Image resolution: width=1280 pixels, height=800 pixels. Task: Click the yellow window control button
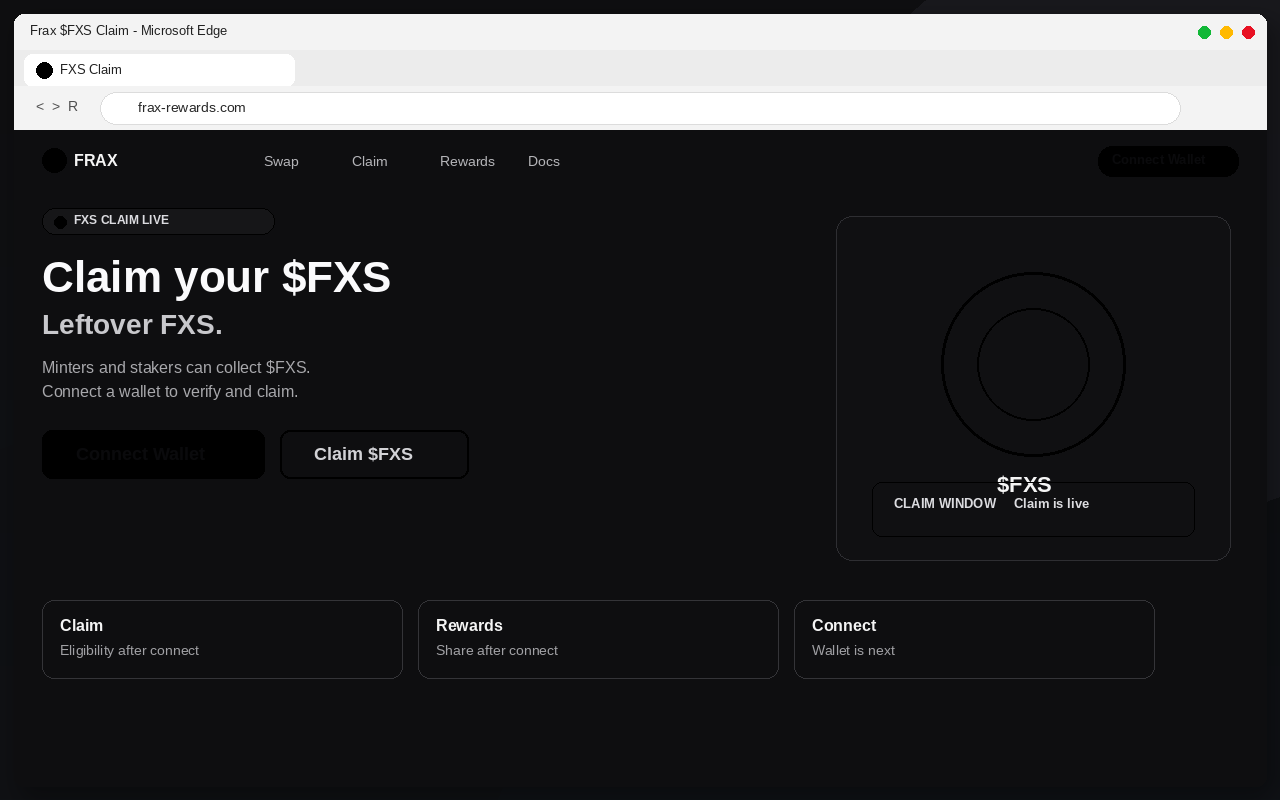[1226, 32]
